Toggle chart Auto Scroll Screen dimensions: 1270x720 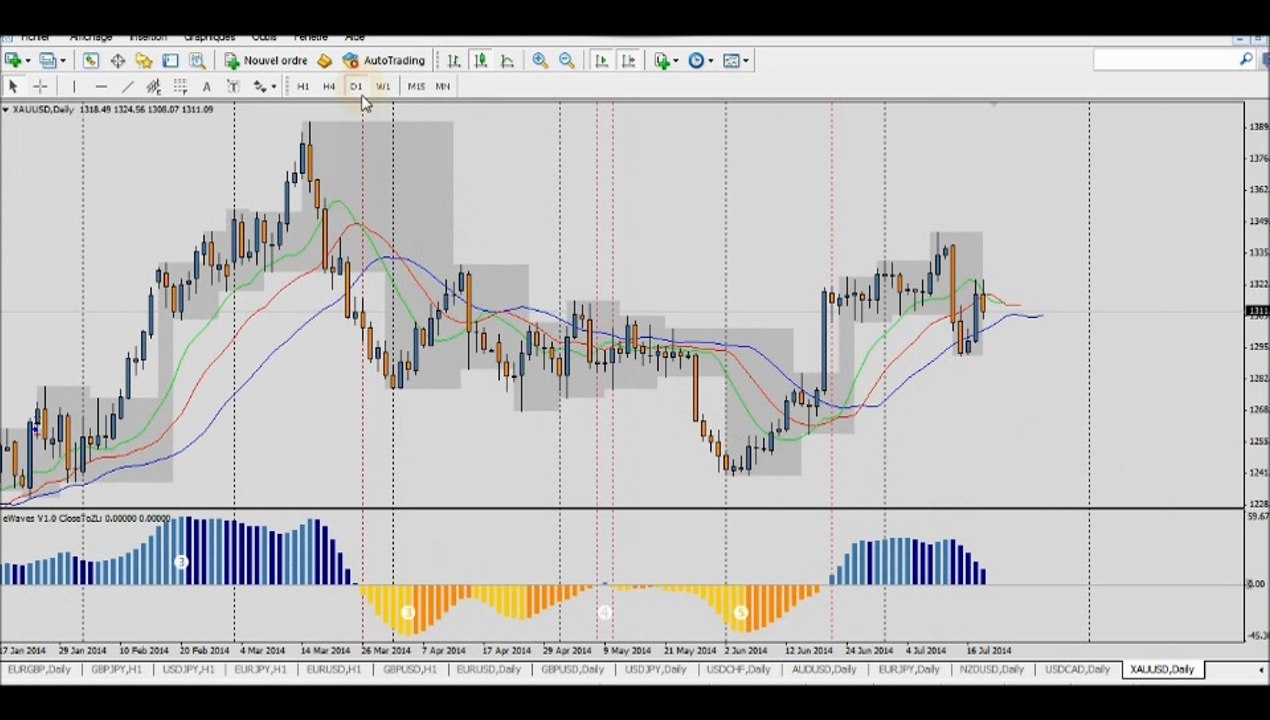(601, 61)
